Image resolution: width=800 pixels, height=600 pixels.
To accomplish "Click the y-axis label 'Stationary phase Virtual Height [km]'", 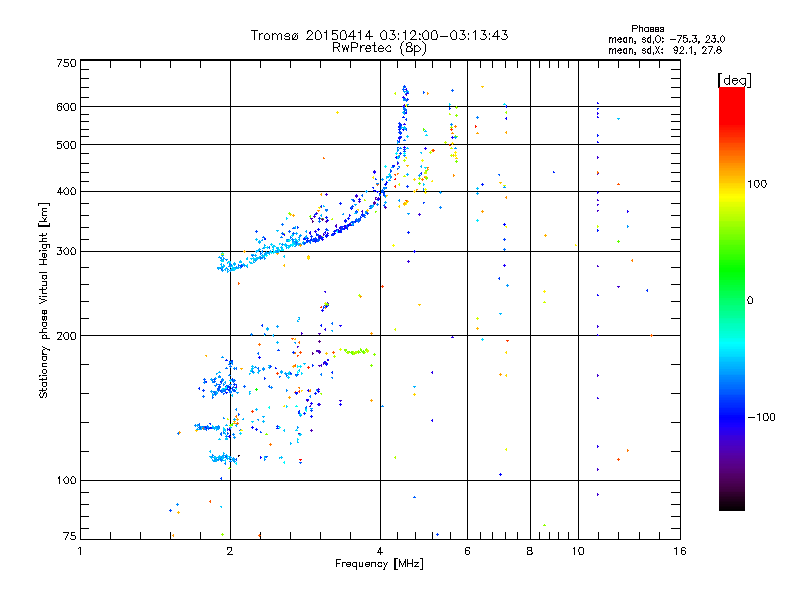I will pyautogui.click(x=44, y=300).
